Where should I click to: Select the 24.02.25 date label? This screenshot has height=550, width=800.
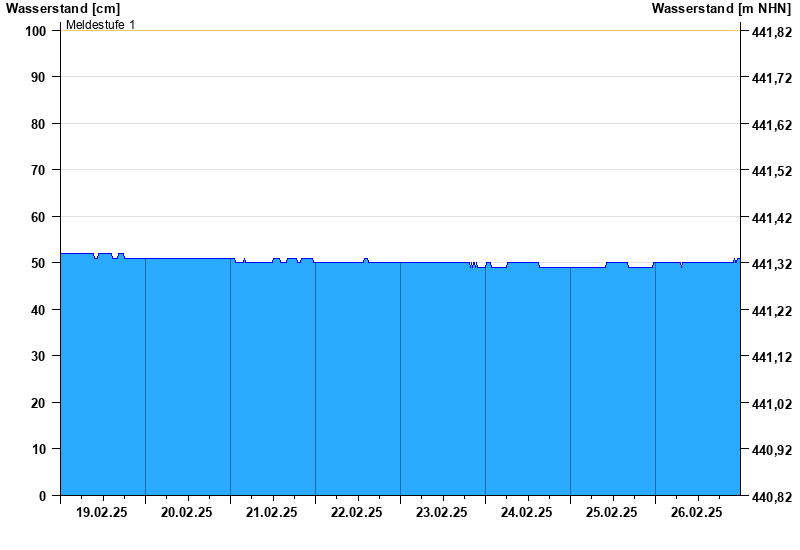tap(527, 513)
